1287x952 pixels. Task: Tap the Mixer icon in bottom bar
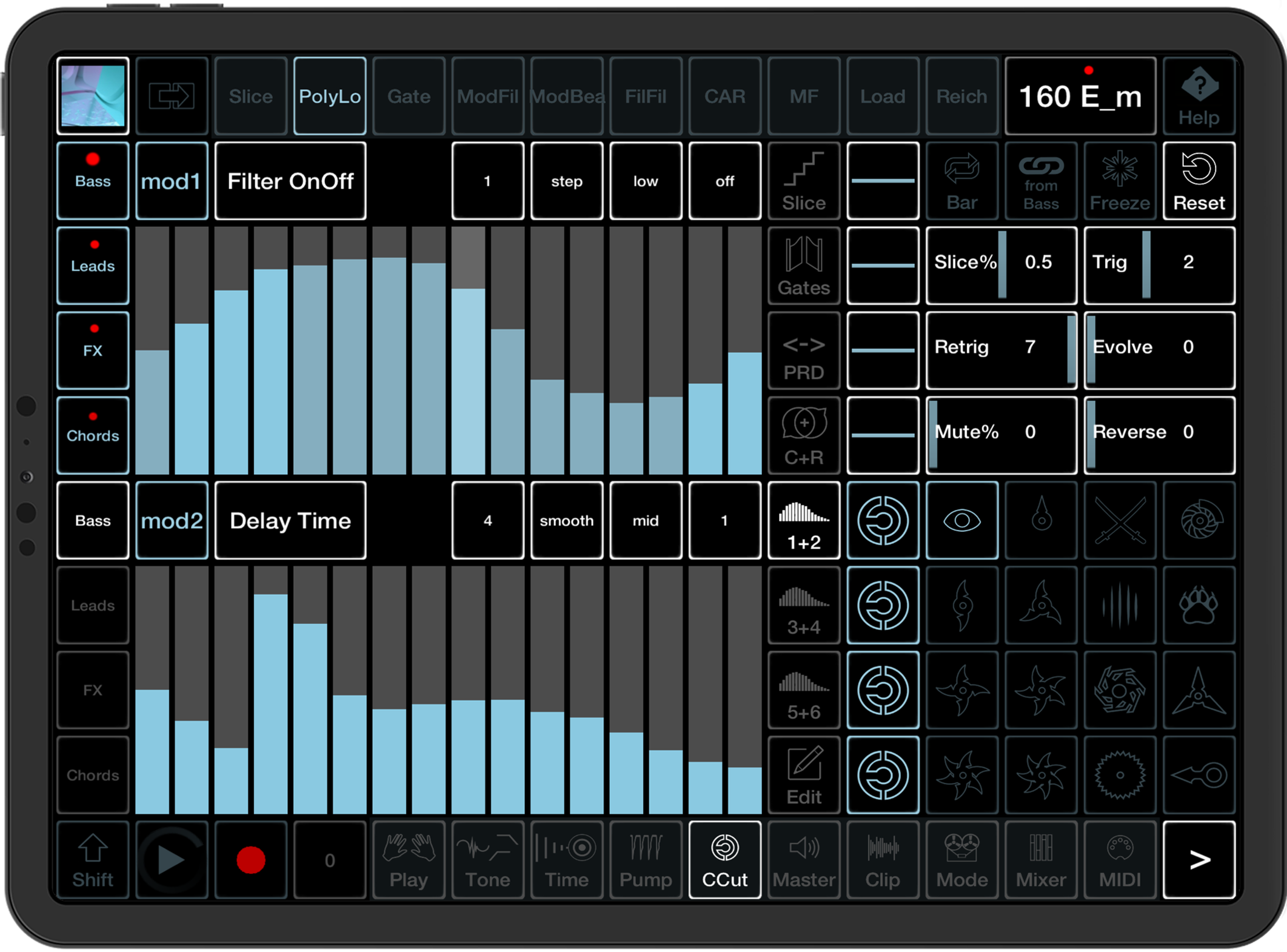tap(1040, 860)
